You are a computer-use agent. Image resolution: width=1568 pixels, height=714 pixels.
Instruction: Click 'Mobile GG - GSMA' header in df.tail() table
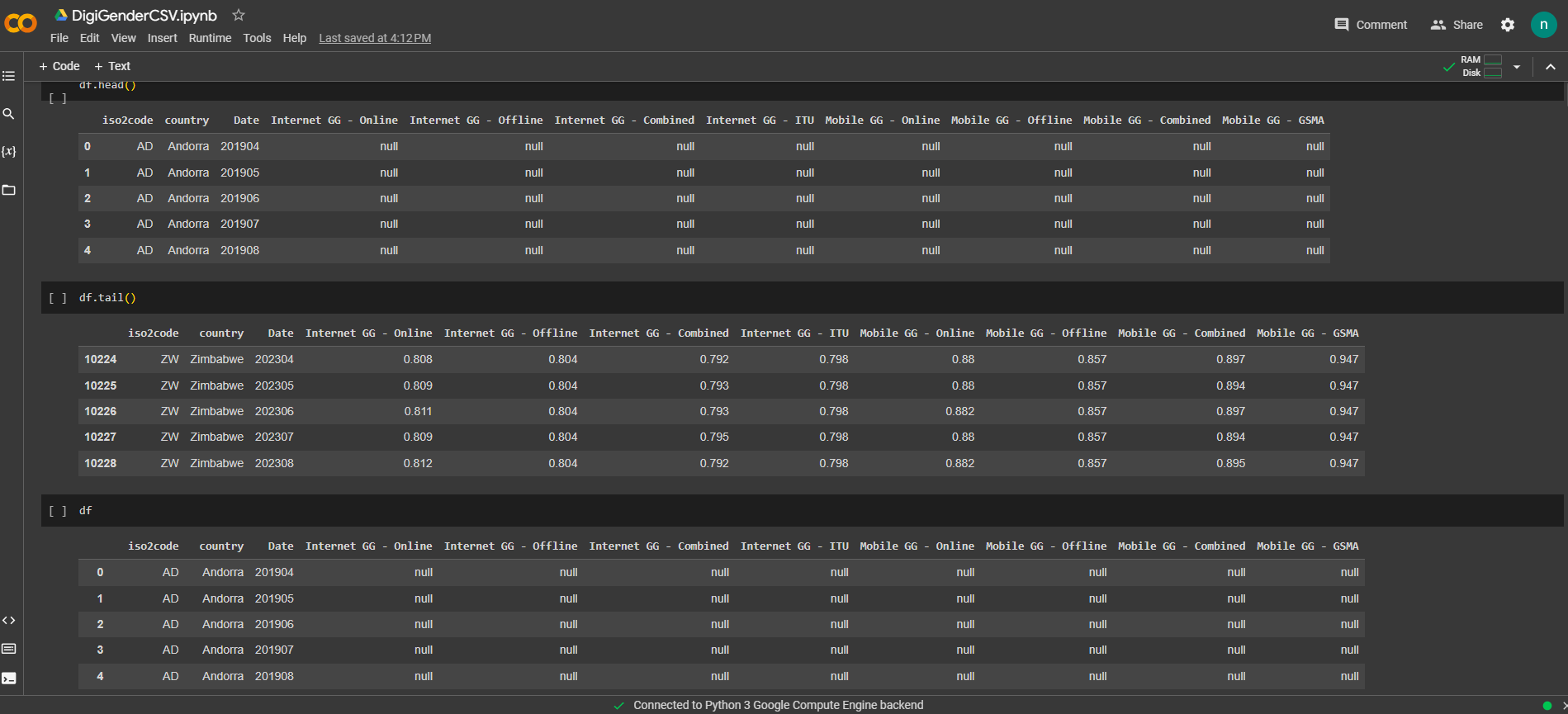[x=1307, y=333]
